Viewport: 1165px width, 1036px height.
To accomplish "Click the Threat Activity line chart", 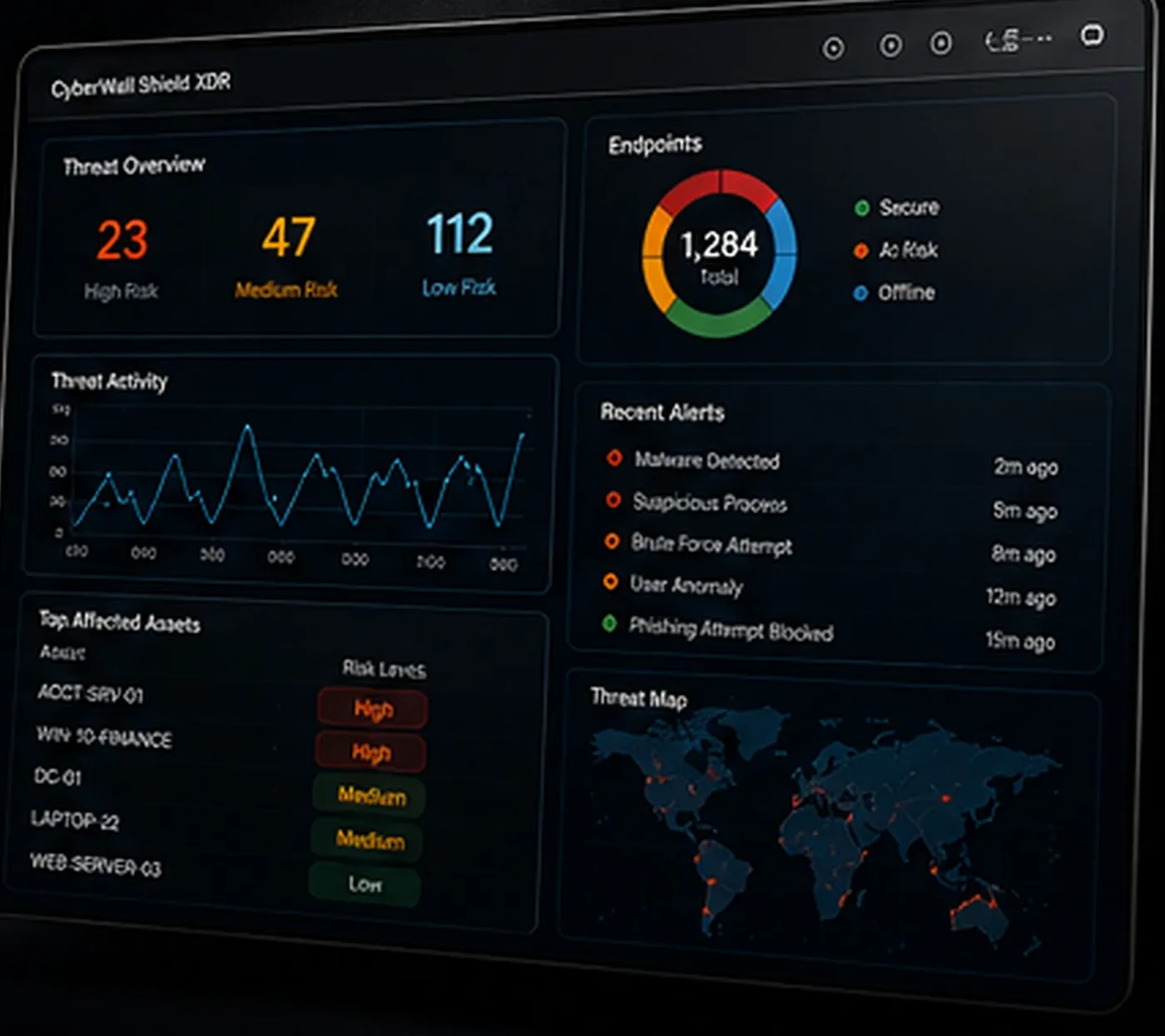I will (298, 477).
